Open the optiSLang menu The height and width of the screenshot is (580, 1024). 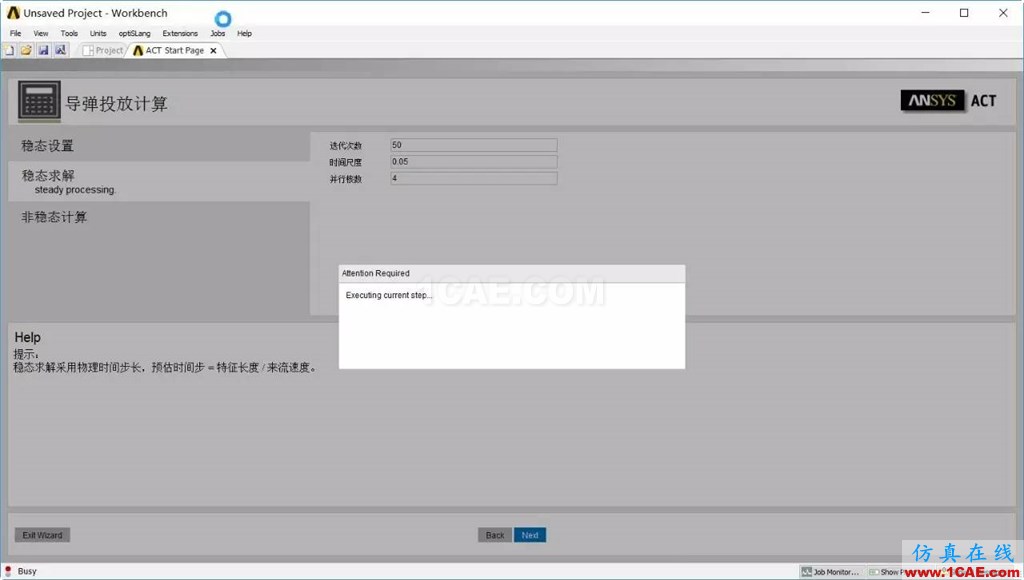(135, 33)
